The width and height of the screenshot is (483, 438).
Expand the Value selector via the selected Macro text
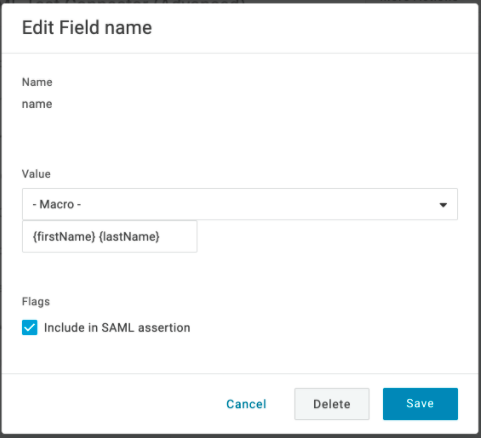57,204
